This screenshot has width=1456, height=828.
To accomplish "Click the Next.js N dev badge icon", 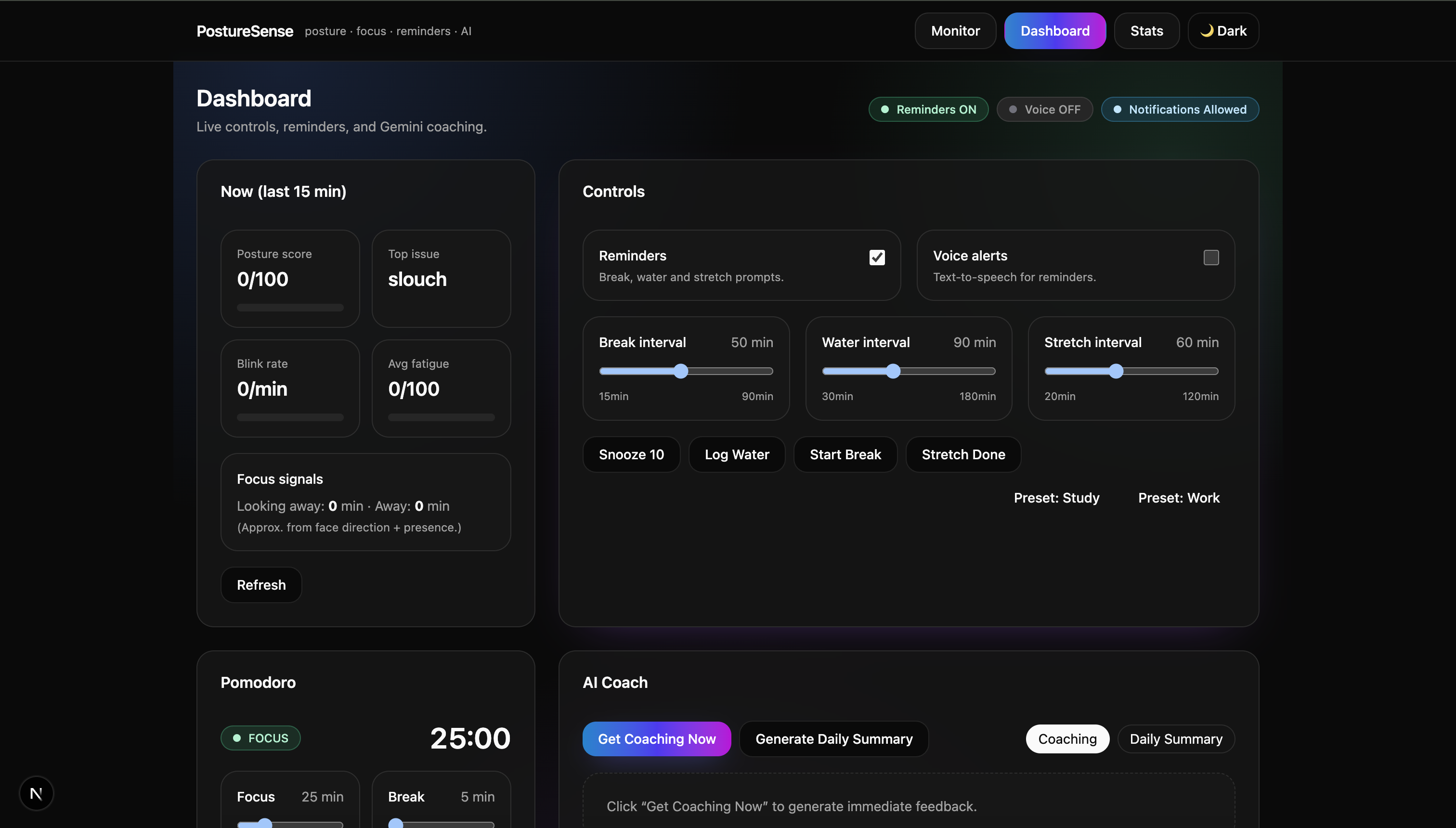I will point(36,793).
